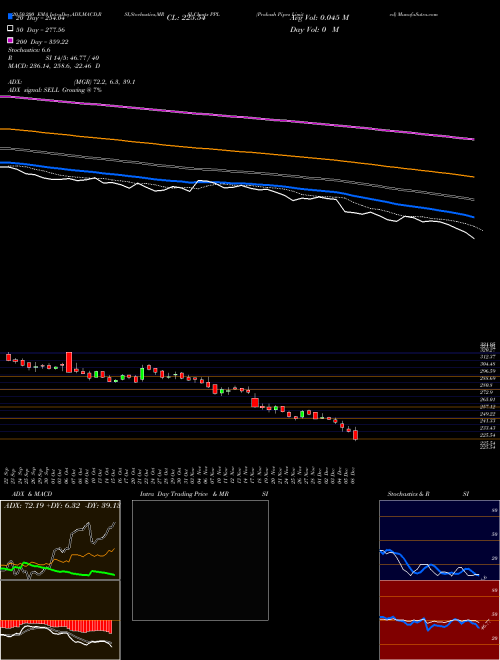Click the blue Stochastics chart panel
This screenshot has width=500, height=660.
point(439,540)
